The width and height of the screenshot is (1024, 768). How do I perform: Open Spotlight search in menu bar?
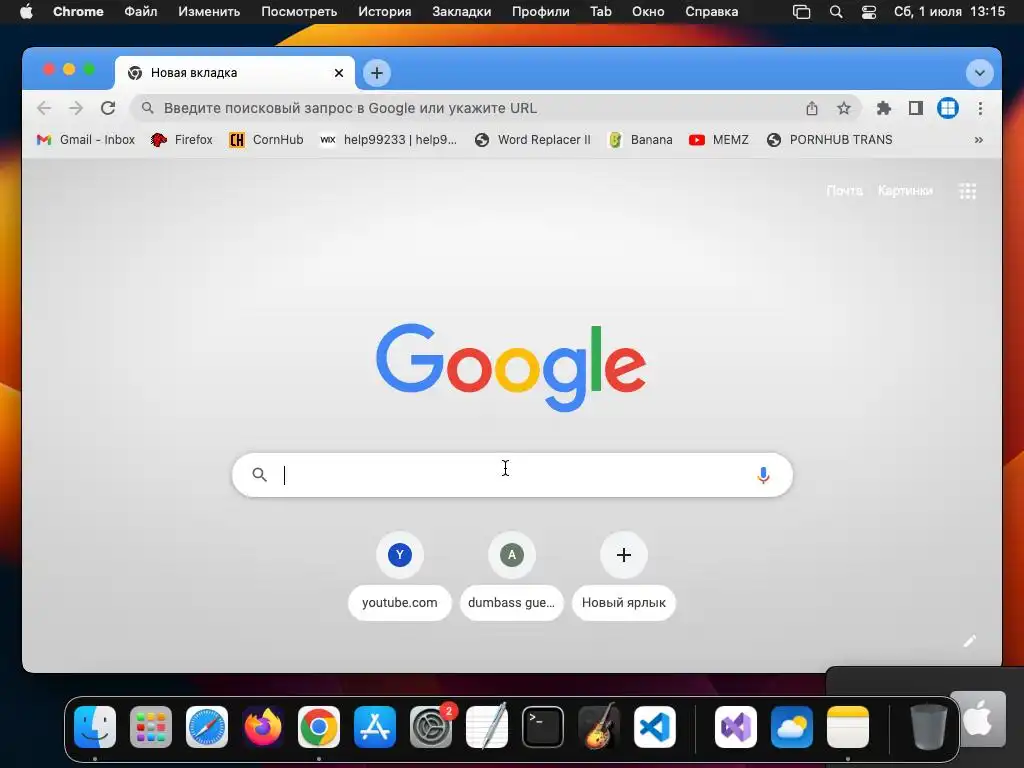835,12
